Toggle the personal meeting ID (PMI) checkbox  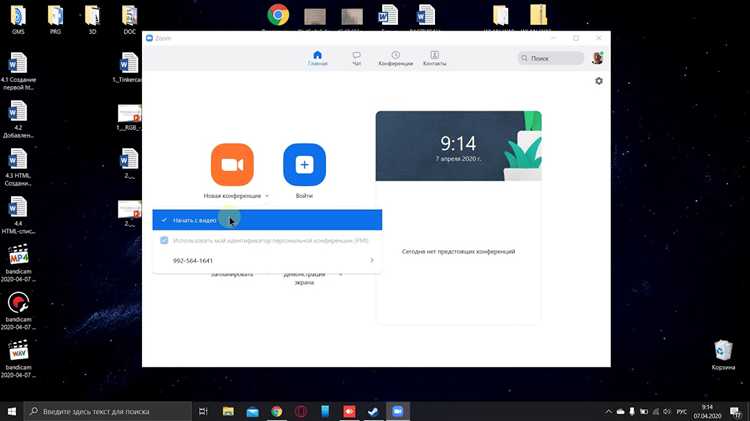click(x=164, y=240)
